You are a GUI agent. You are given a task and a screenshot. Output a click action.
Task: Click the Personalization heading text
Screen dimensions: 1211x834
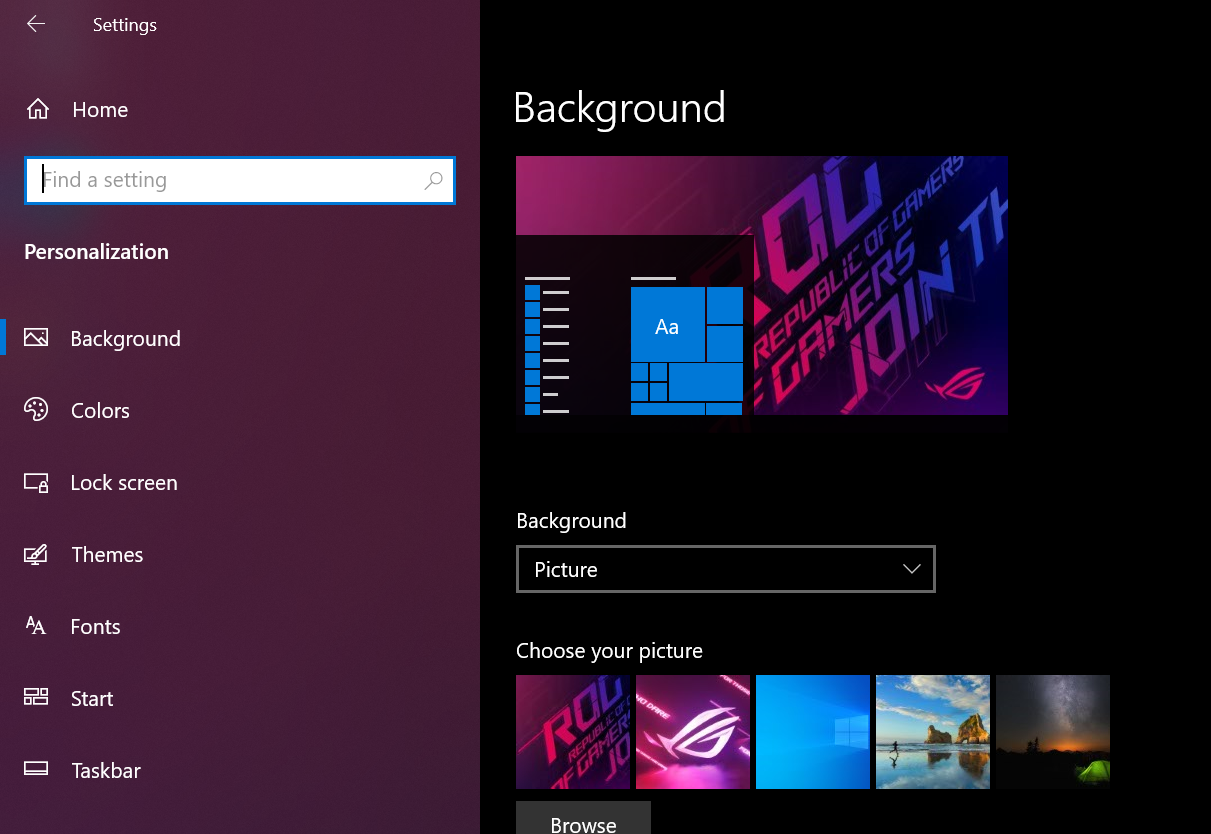point(96,252)
